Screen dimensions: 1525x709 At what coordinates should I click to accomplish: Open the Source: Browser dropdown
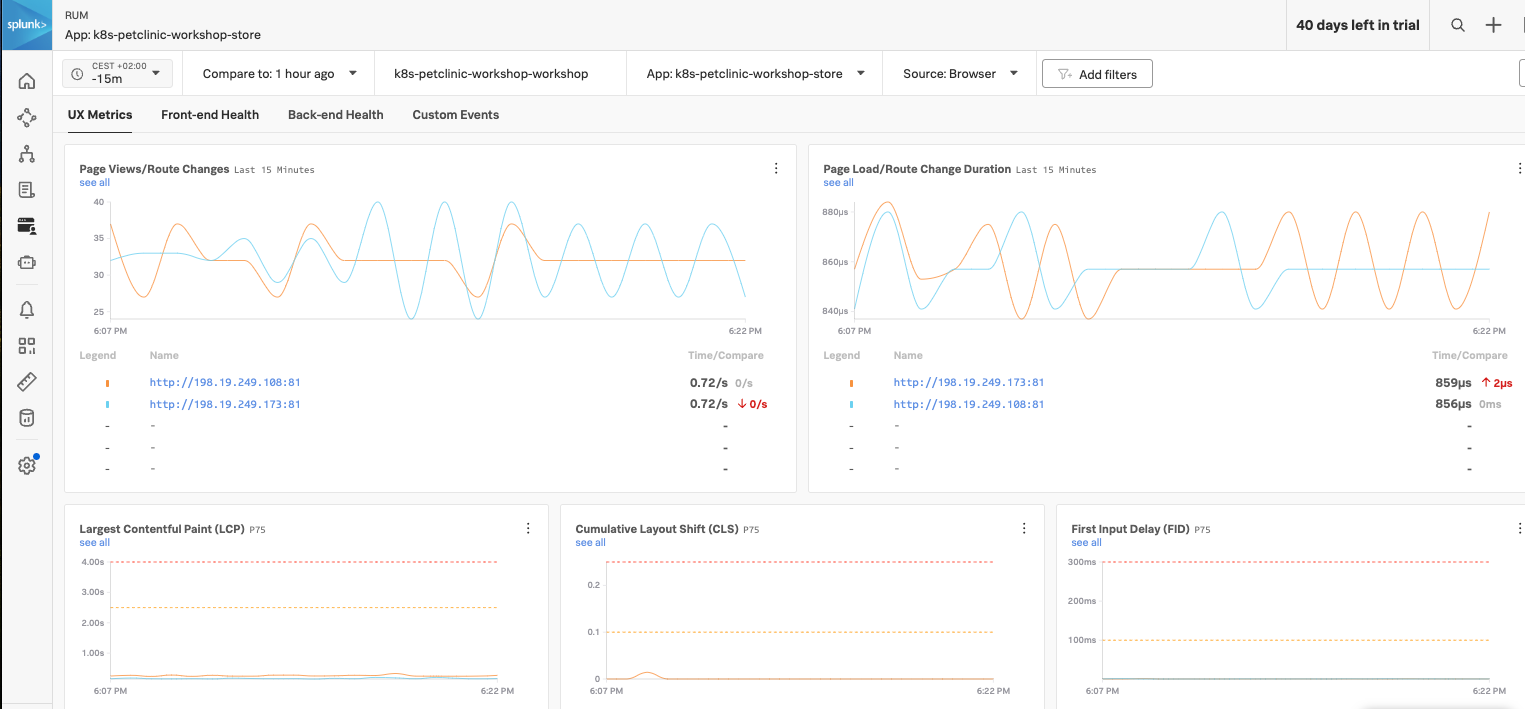tap(960, 74)
